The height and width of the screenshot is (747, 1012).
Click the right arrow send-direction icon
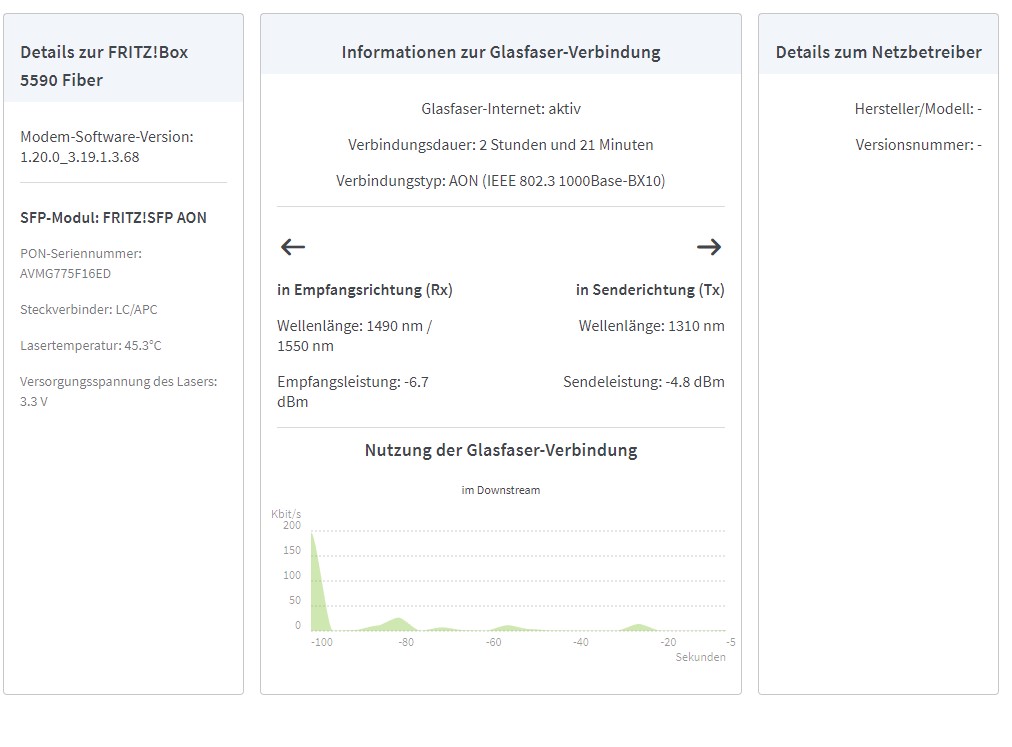point(709,247)
